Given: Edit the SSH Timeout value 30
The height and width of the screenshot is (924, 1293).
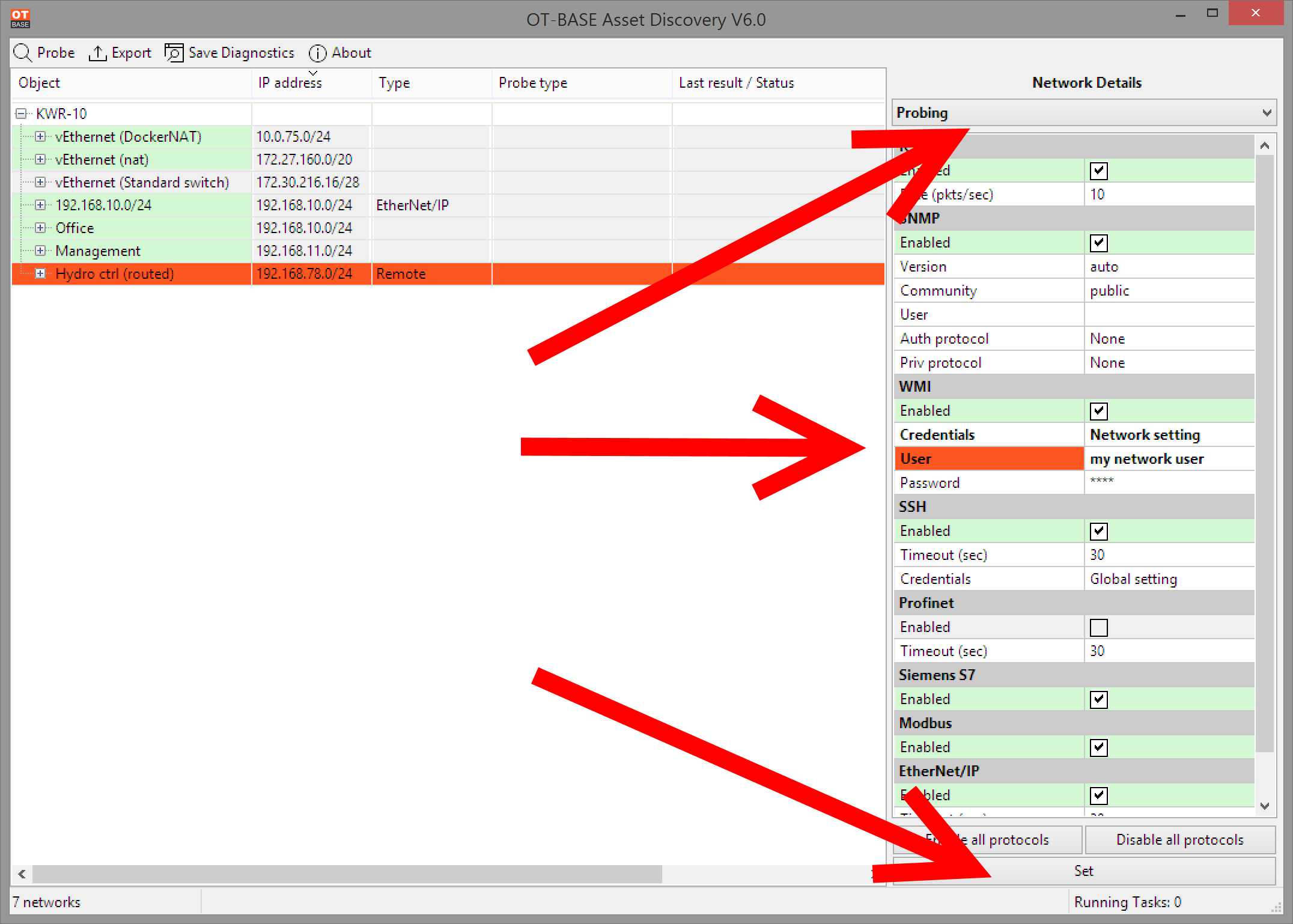Looking at the screenshot, I should point(1169,555).
